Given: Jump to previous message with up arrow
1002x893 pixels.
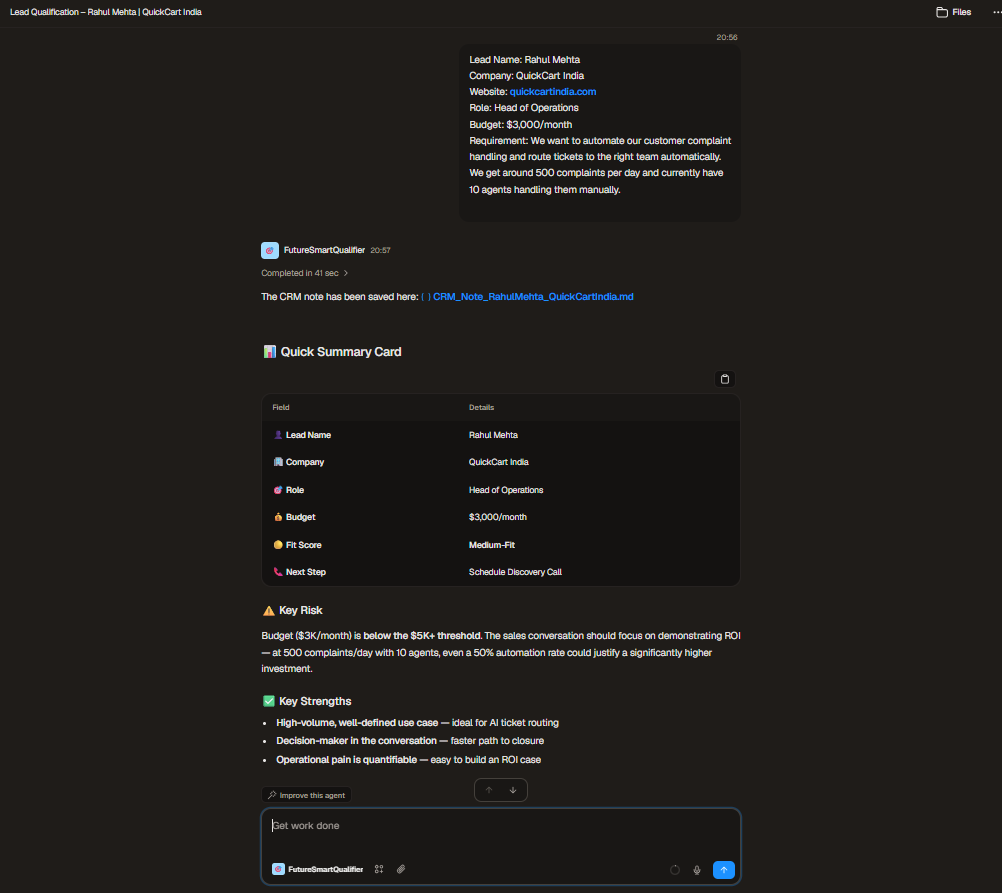Looking at the screenshot, I should [489, 790].
